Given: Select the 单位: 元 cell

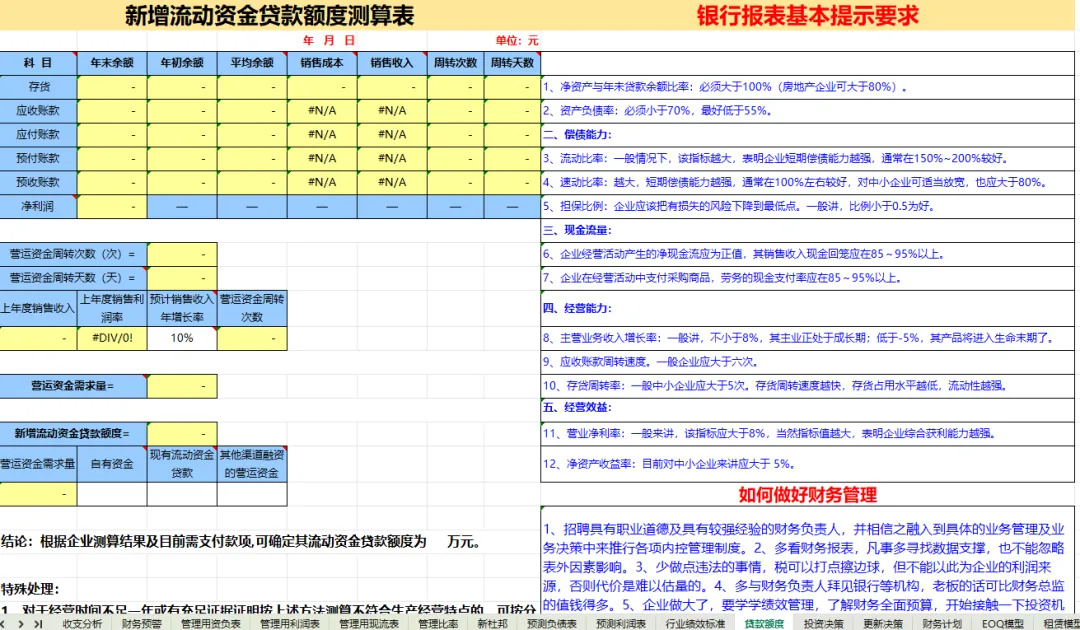Looking at the screenshot, I should click(x=517, y=41).
